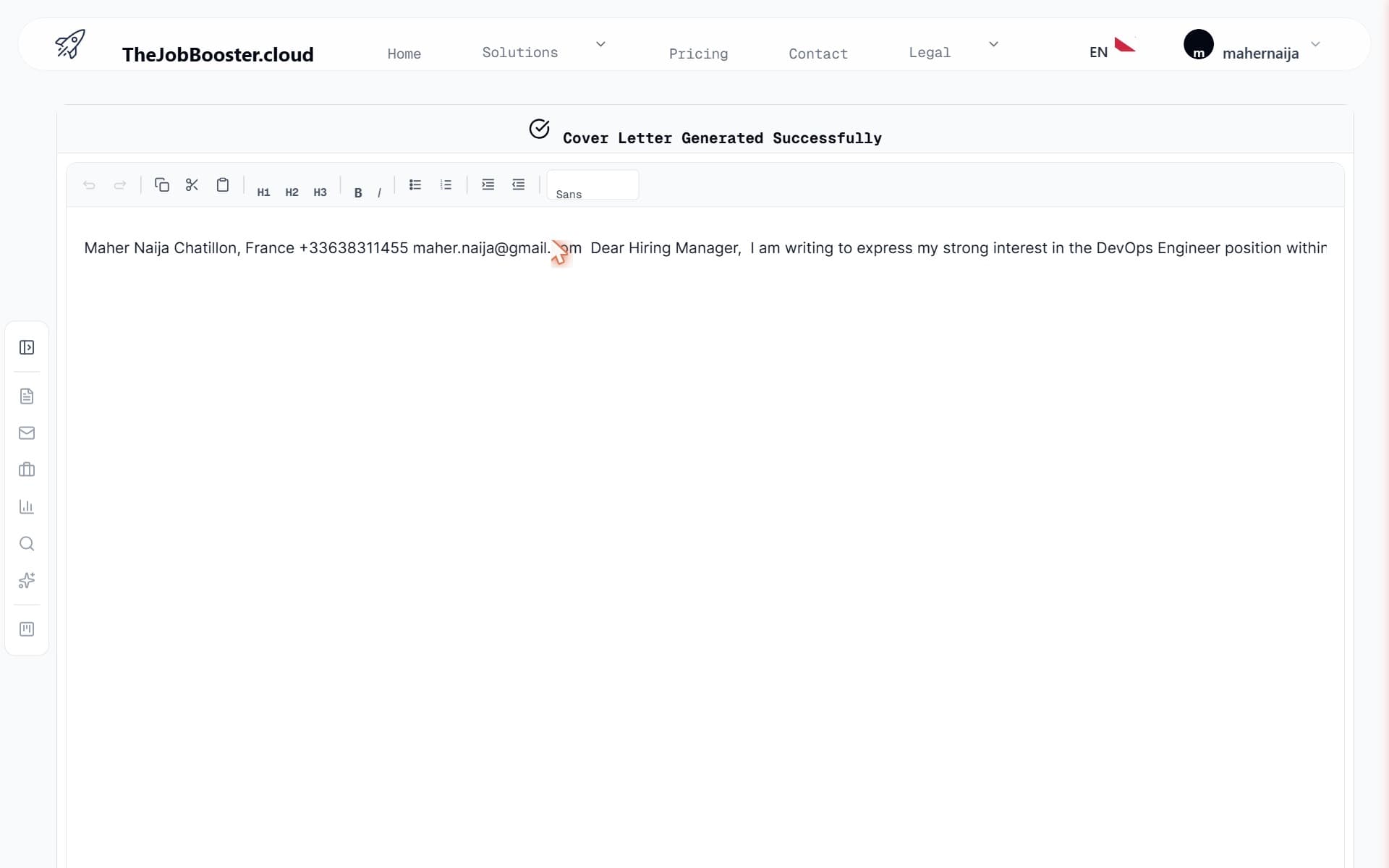Apply the H2 heading style
Viewport: 1389px width, 868px height.
point(292,192)
